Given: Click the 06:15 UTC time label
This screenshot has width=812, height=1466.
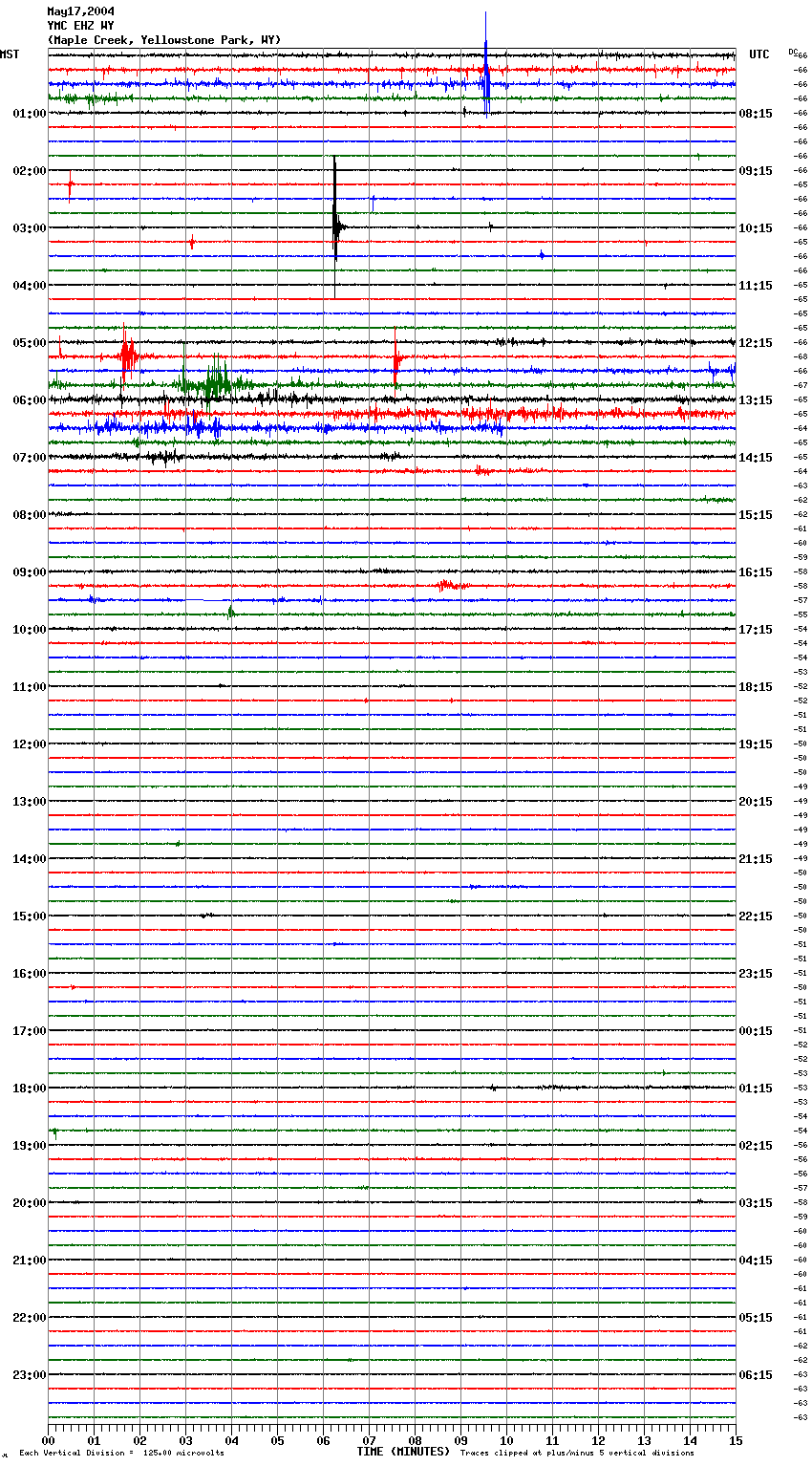Looking at the screenshot, I should (756, 1375).
